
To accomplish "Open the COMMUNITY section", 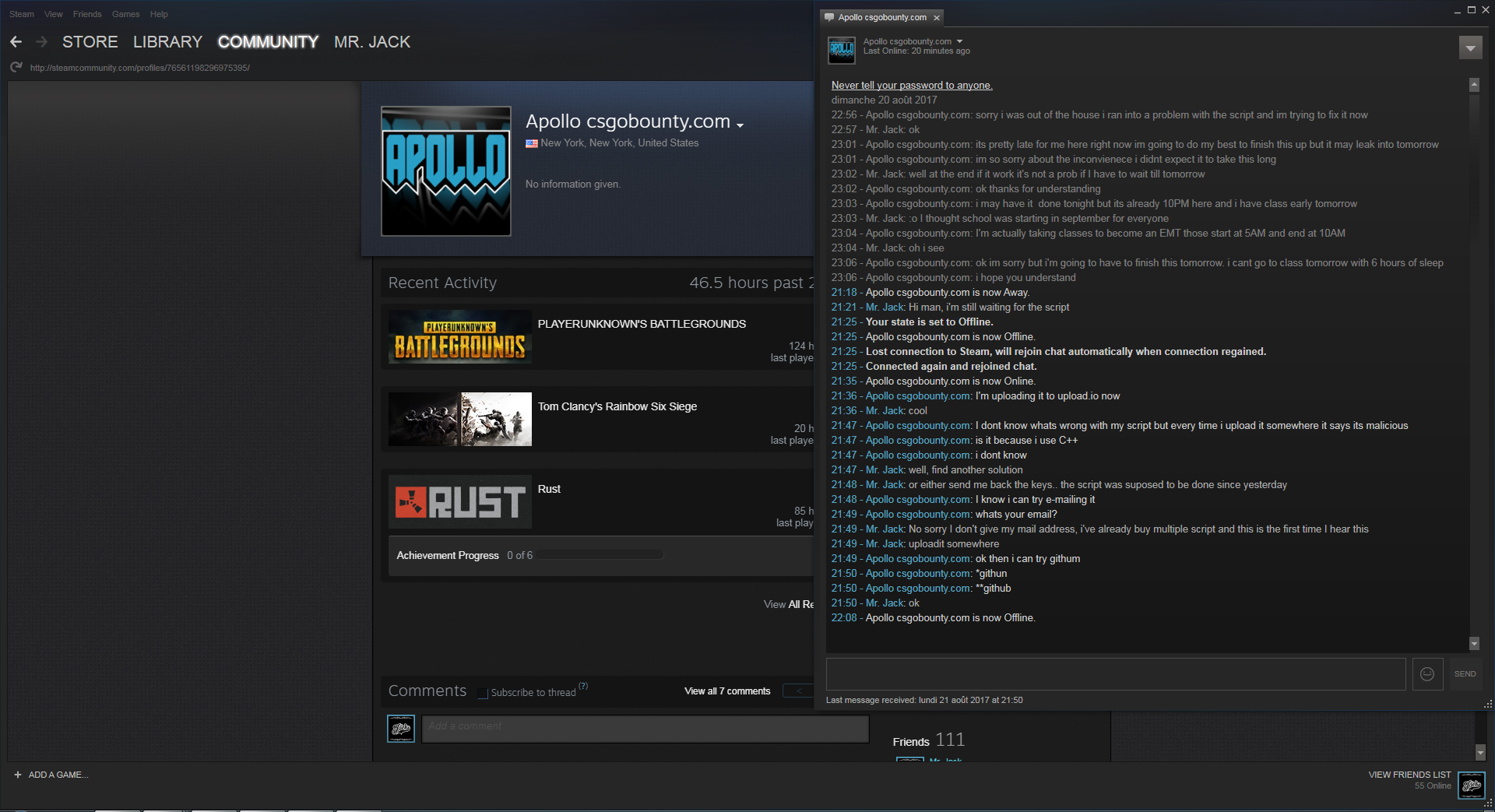I will coord(268,42).
